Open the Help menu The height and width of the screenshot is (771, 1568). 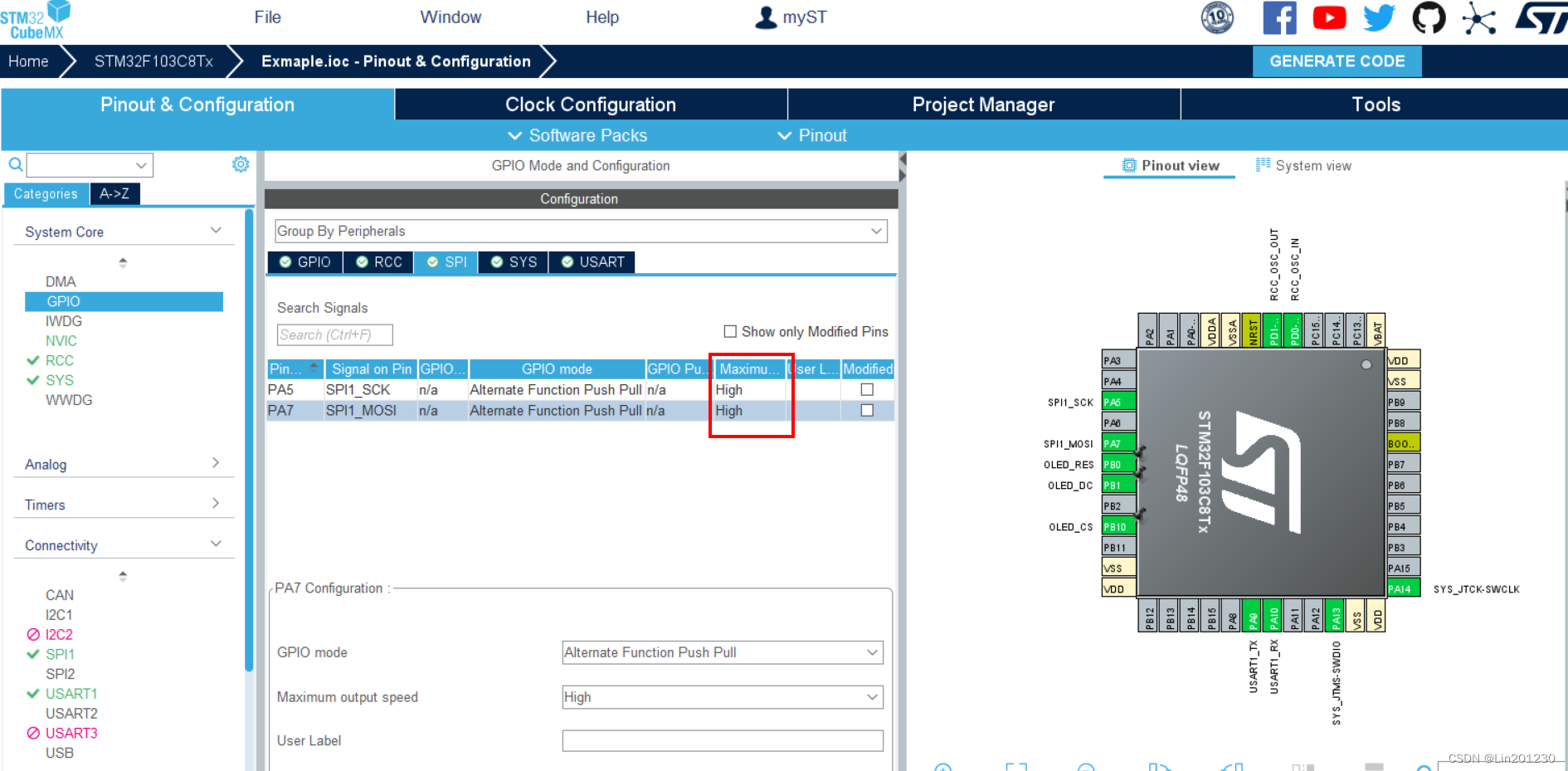602,17
